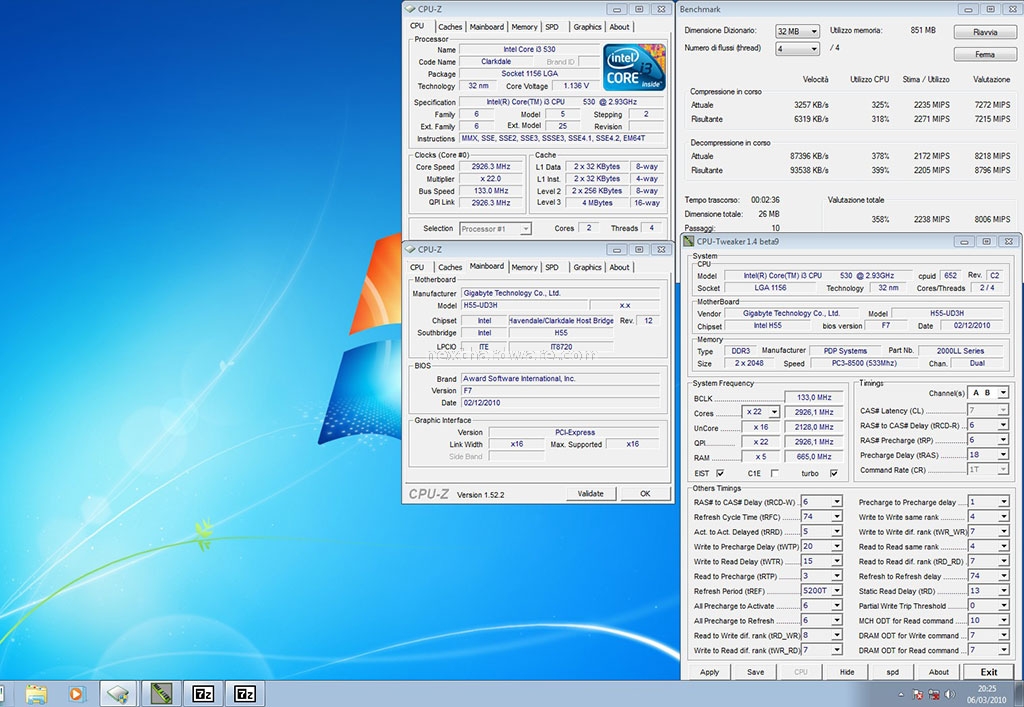Open the RAS# Precharge (tRP) dropdown

987,440
